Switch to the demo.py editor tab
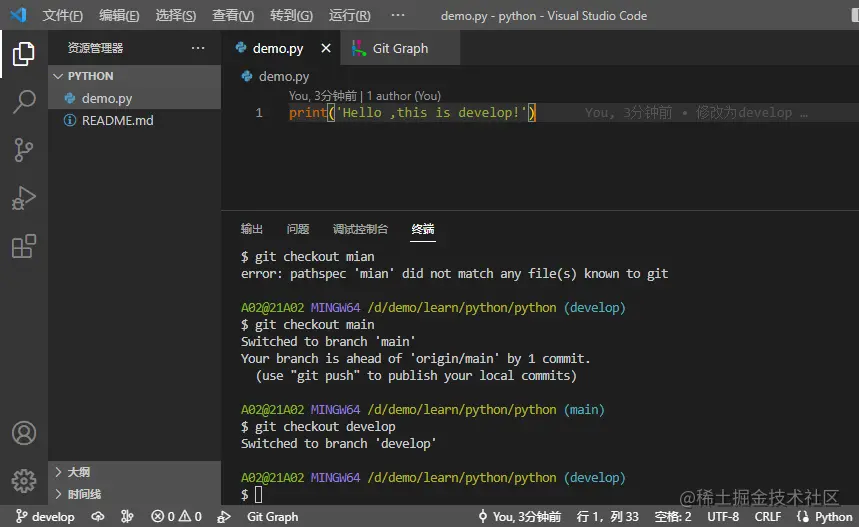 click(278, 48)
